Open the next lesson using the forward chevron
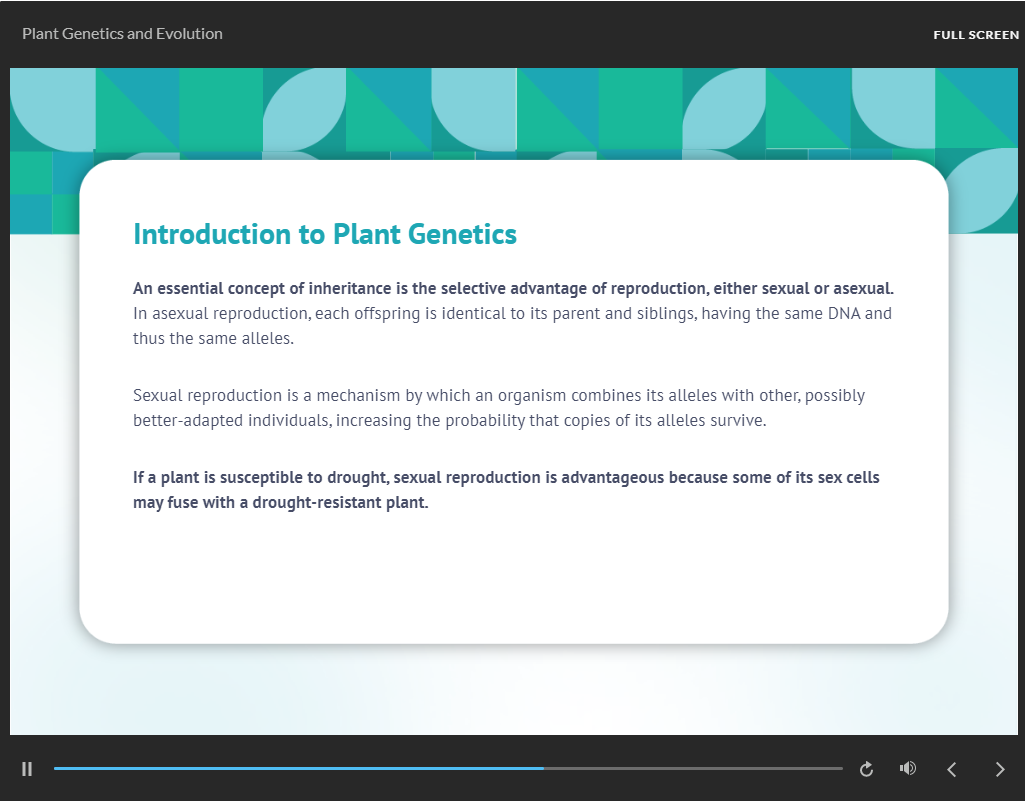Viewport: 1025px width, 801px height. click(999, 769)
